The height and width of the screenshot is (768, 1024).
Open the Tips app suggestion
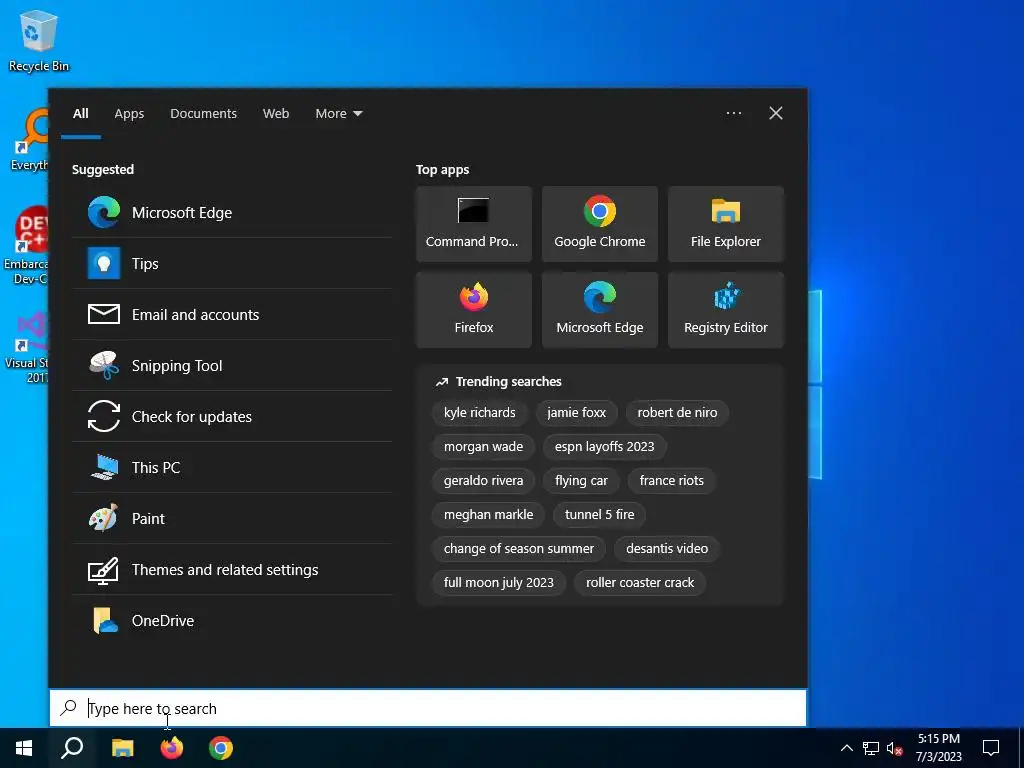[232, 263]
